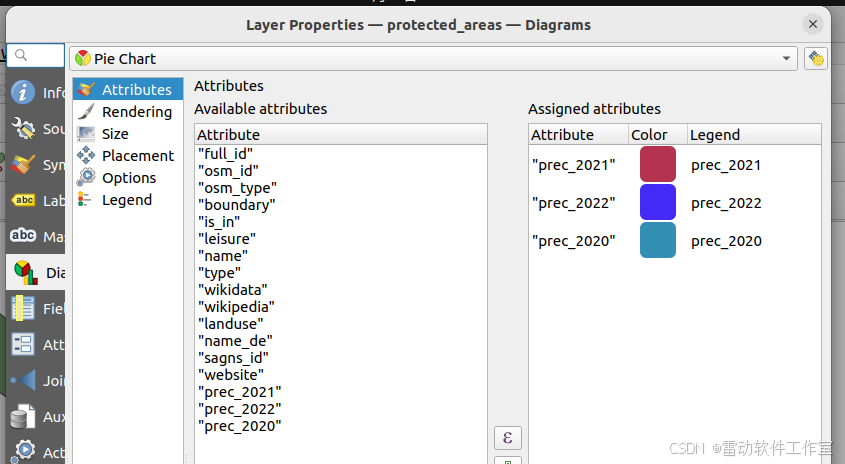The image size is (845, 464).
Task: Open the Auxiliary Storage tab in sidebar
Action: (37, 417)
